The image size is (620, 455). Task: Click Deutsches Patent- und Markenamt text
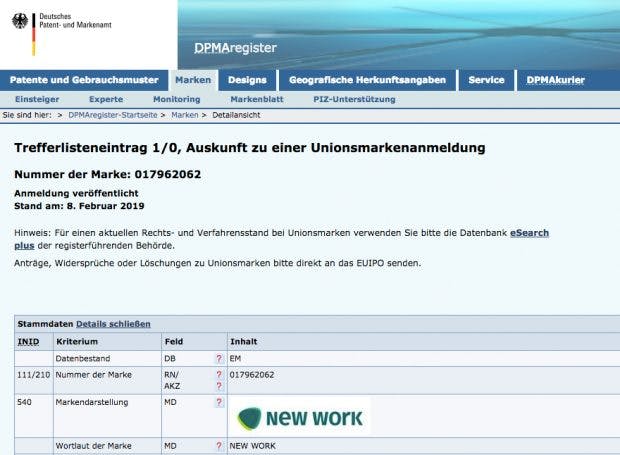(x=75, y=21)
